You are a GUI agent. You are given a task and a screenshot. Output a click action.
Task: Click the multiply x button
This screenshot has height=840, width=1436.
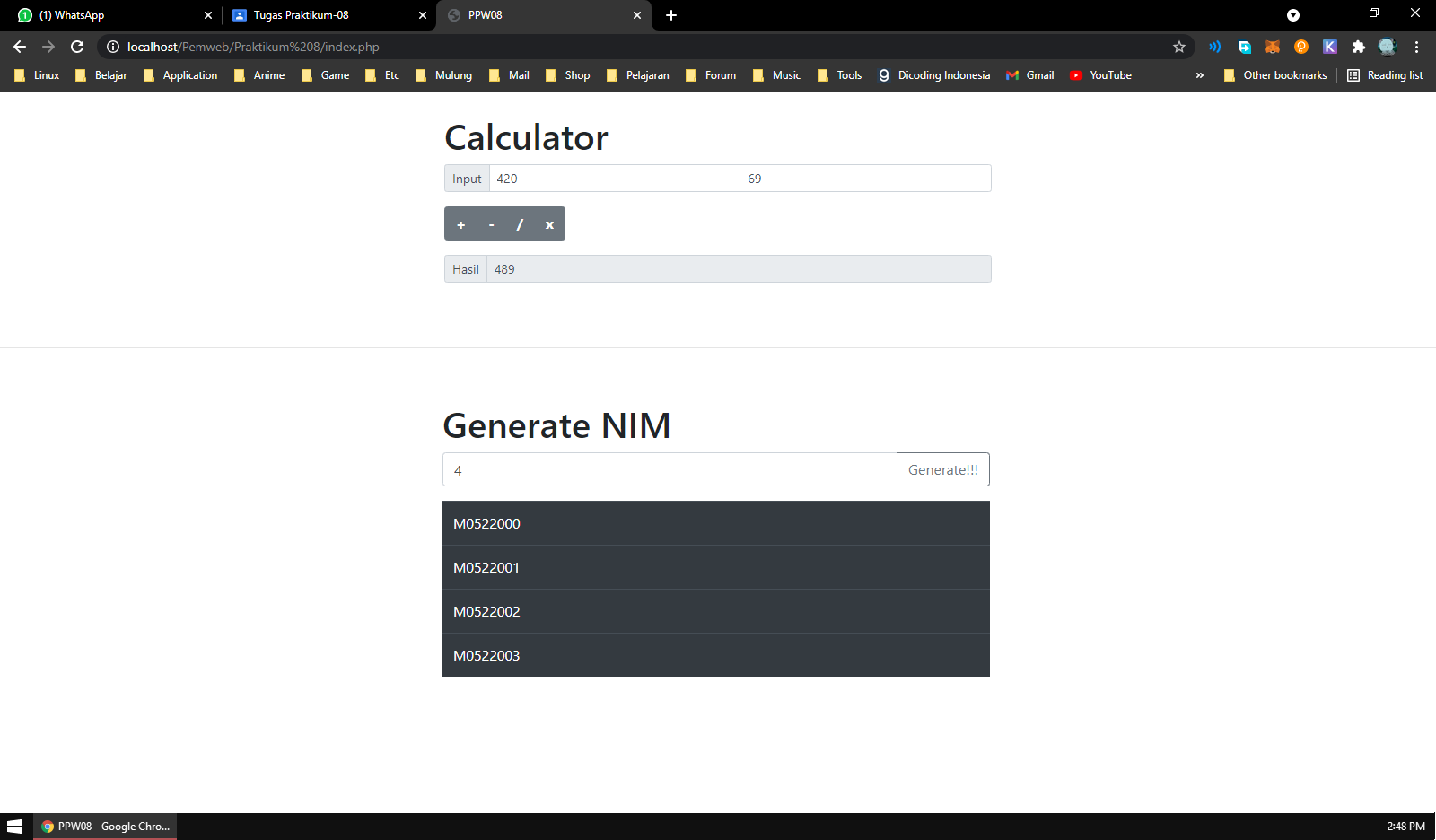[549, 224]
